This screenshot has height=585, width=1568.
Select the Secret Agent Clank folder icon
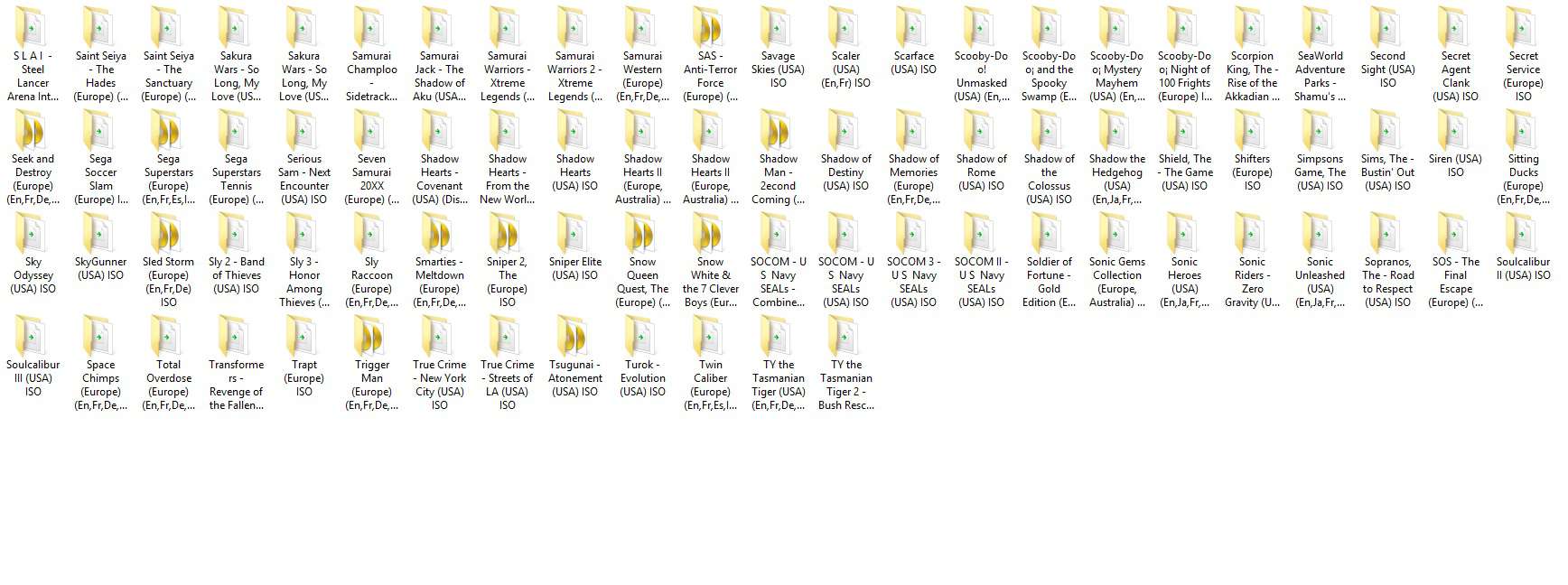tap(1455, 26)
